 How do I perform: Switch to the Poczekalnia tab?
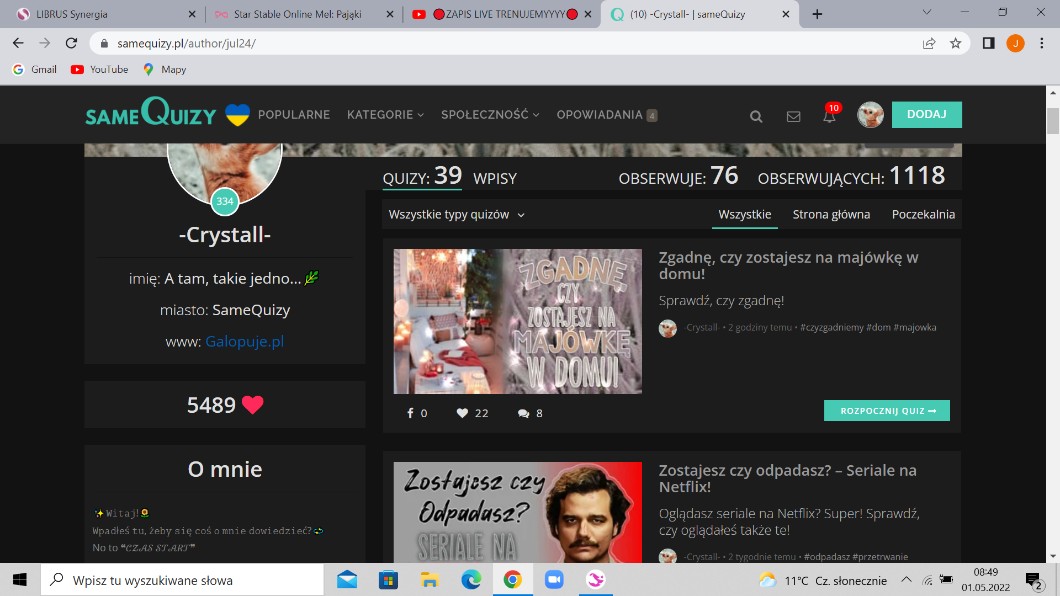point(923,214)
